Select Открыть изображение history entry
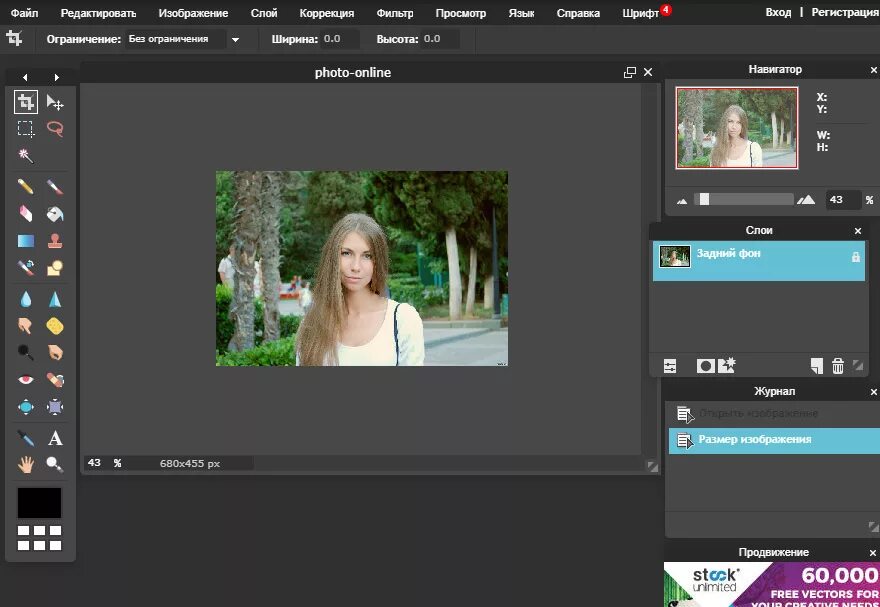This screenshot has height=607, width=880. coord(774,414)
